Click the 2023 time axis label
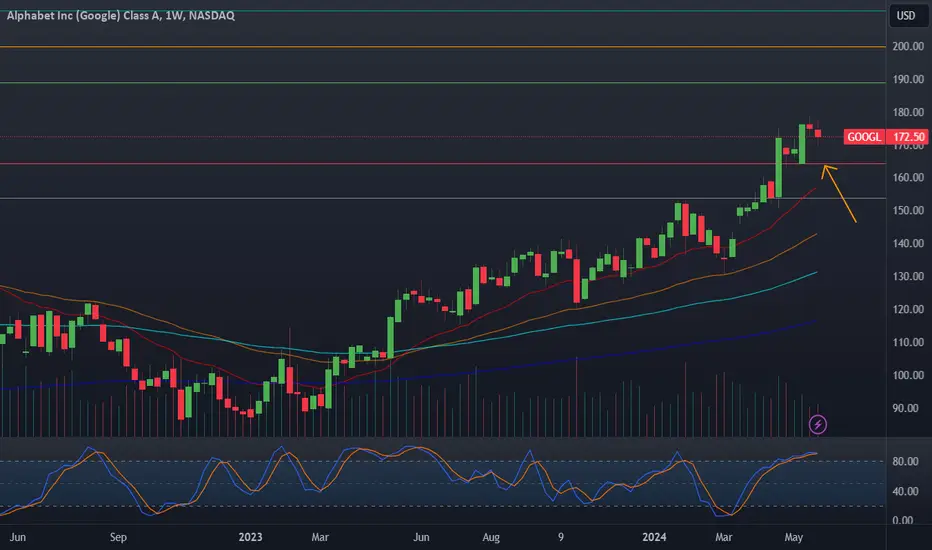This screenshot has height=550, width=932. pos(250,537)
